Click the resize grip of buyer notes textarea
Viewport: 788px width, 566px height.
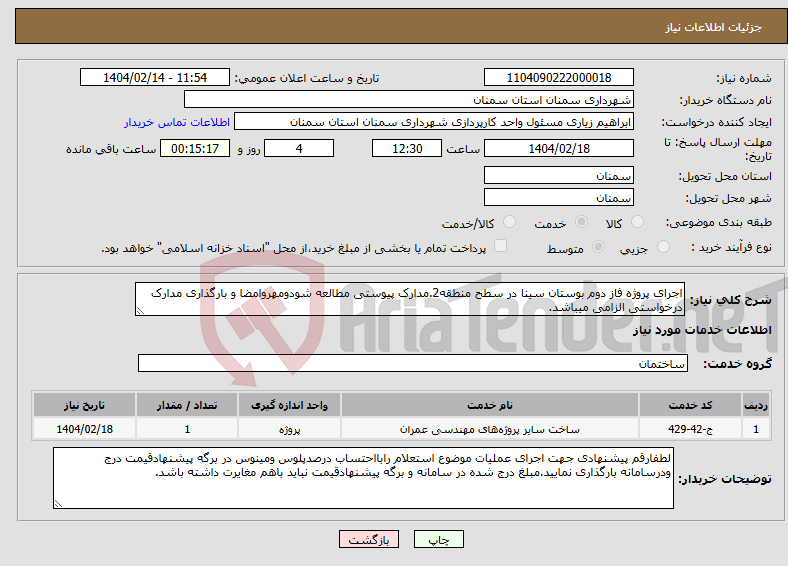click(58, 504)
